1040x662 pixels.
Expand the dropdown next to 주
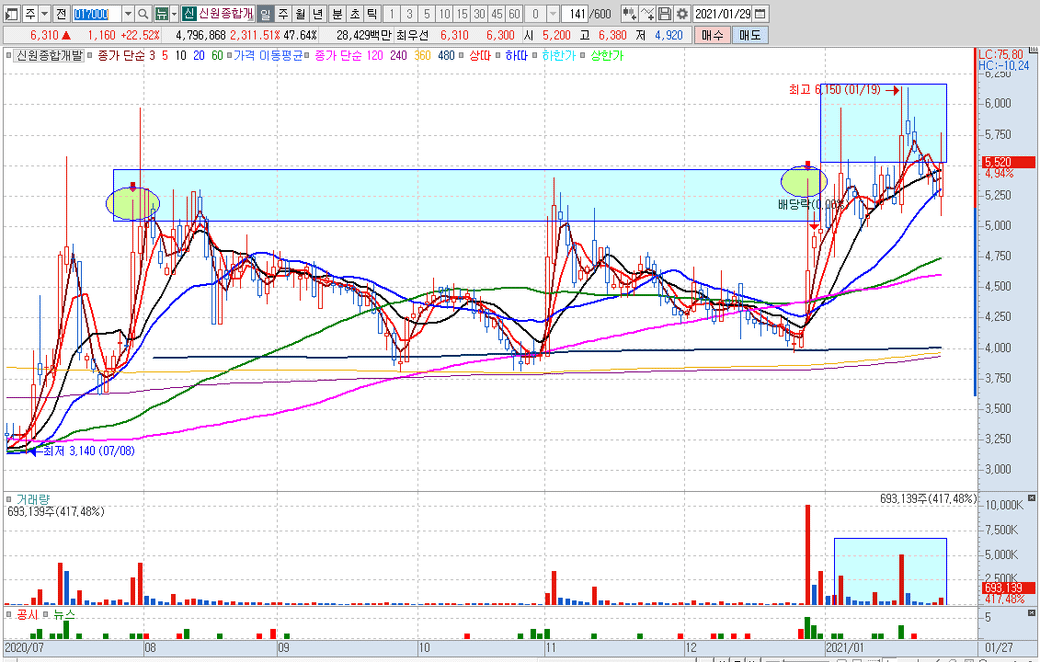tap(46, 14)
